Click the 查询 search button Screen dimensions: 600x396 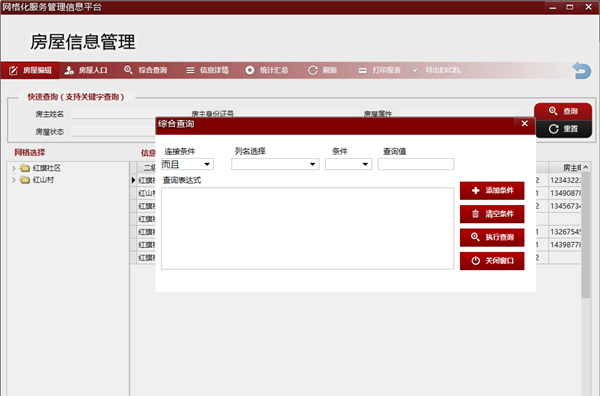(563, 111)
